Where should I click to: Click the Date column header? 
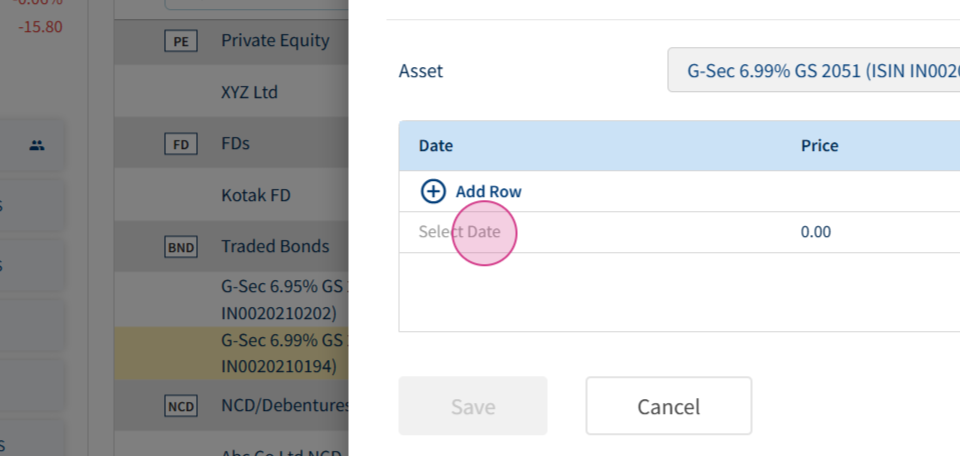click(436, 146)
